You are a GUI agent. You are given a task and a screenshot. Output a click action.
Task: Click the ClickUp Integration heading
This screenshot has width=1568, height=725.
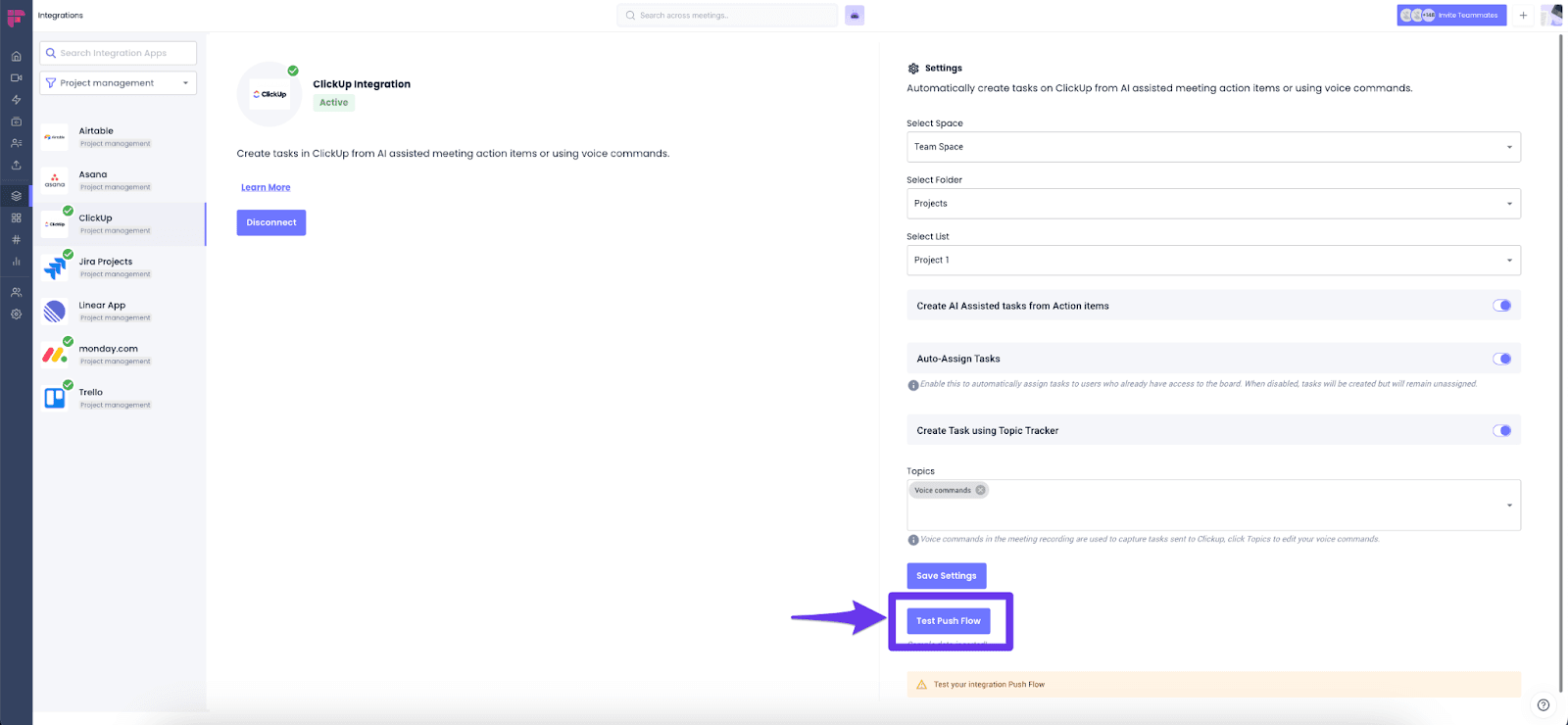(x=362, y=84)
